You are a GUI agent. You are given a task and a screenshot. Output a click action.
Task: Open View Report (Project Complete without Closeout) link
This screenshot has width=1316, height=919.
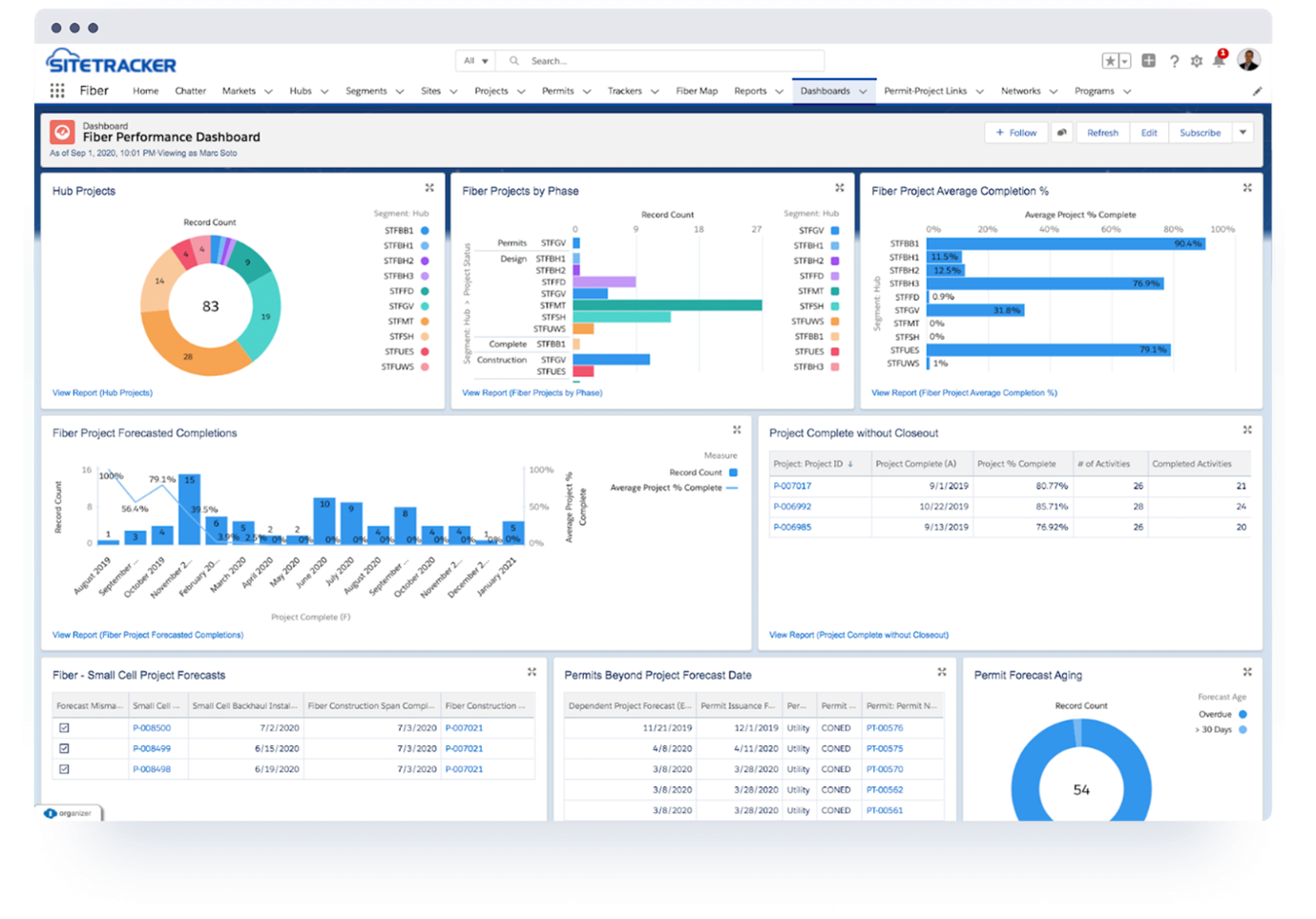859,636
